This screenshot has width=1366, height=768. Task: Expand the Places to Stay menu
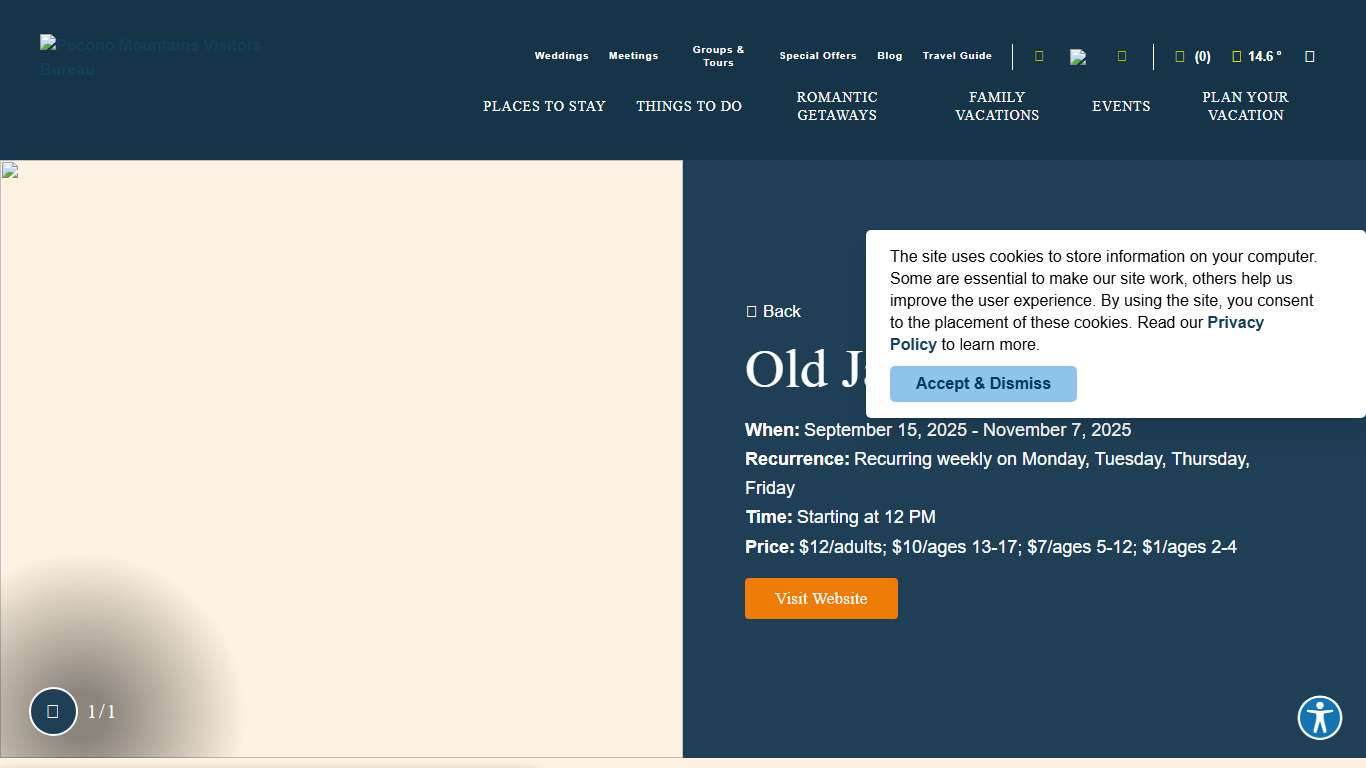pyautogui.click(x=544, y=106)
